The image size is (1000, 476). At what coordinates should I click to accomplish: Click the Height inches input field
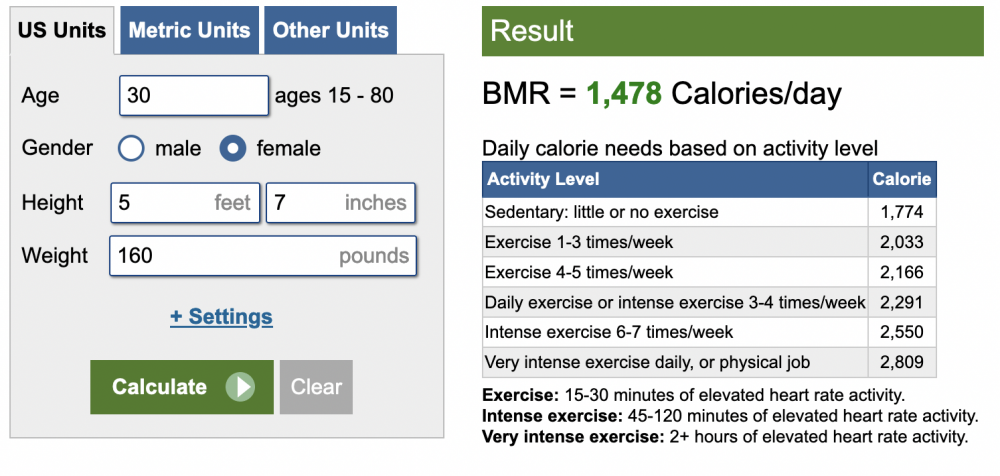[341, 203]
